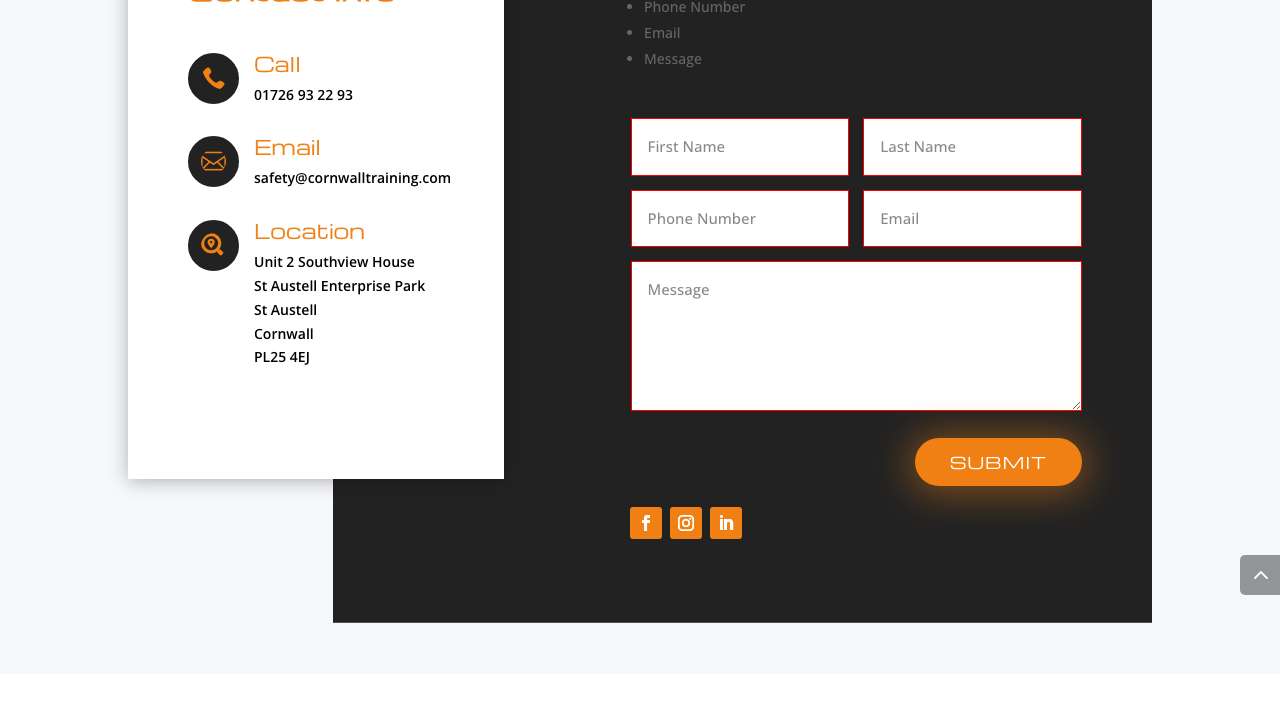Click the map pin Location icon
The height and width of the screenshot is (720, 1280).
[x=213, y=245]
